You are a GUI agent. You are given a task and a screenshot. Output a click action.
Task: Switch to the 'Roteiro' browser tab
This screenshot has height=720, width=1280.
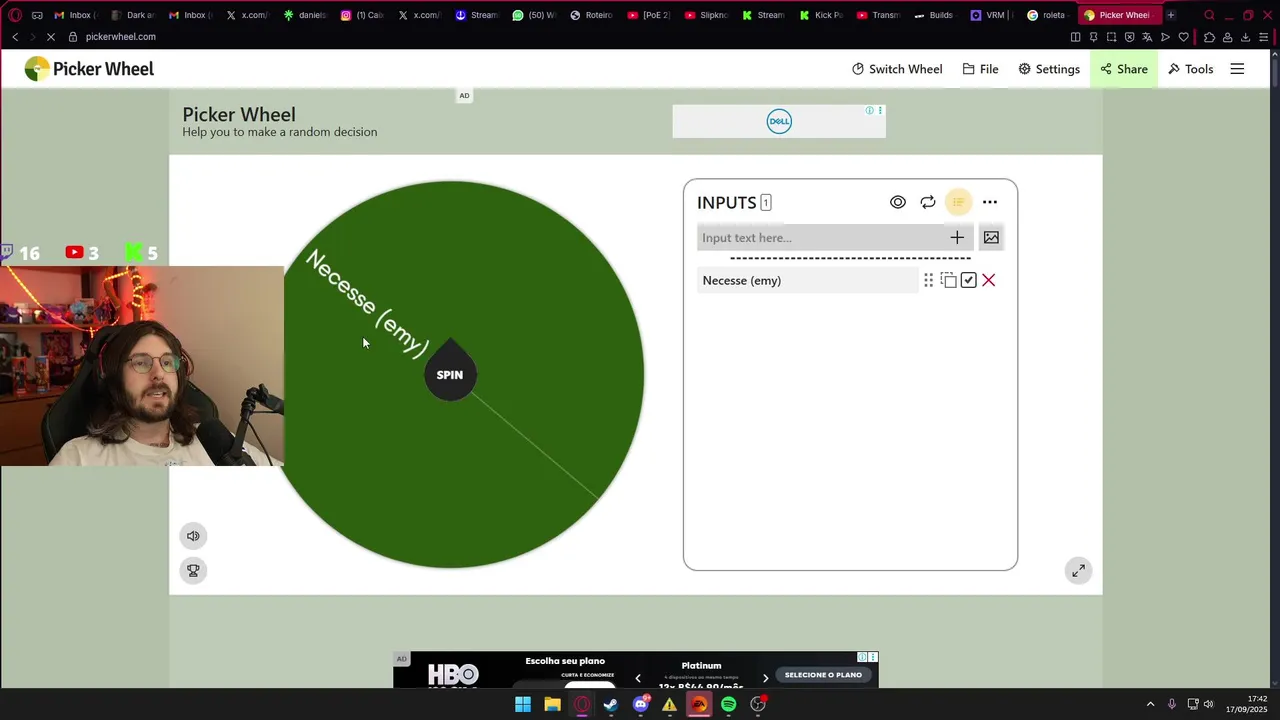(592, 15)
